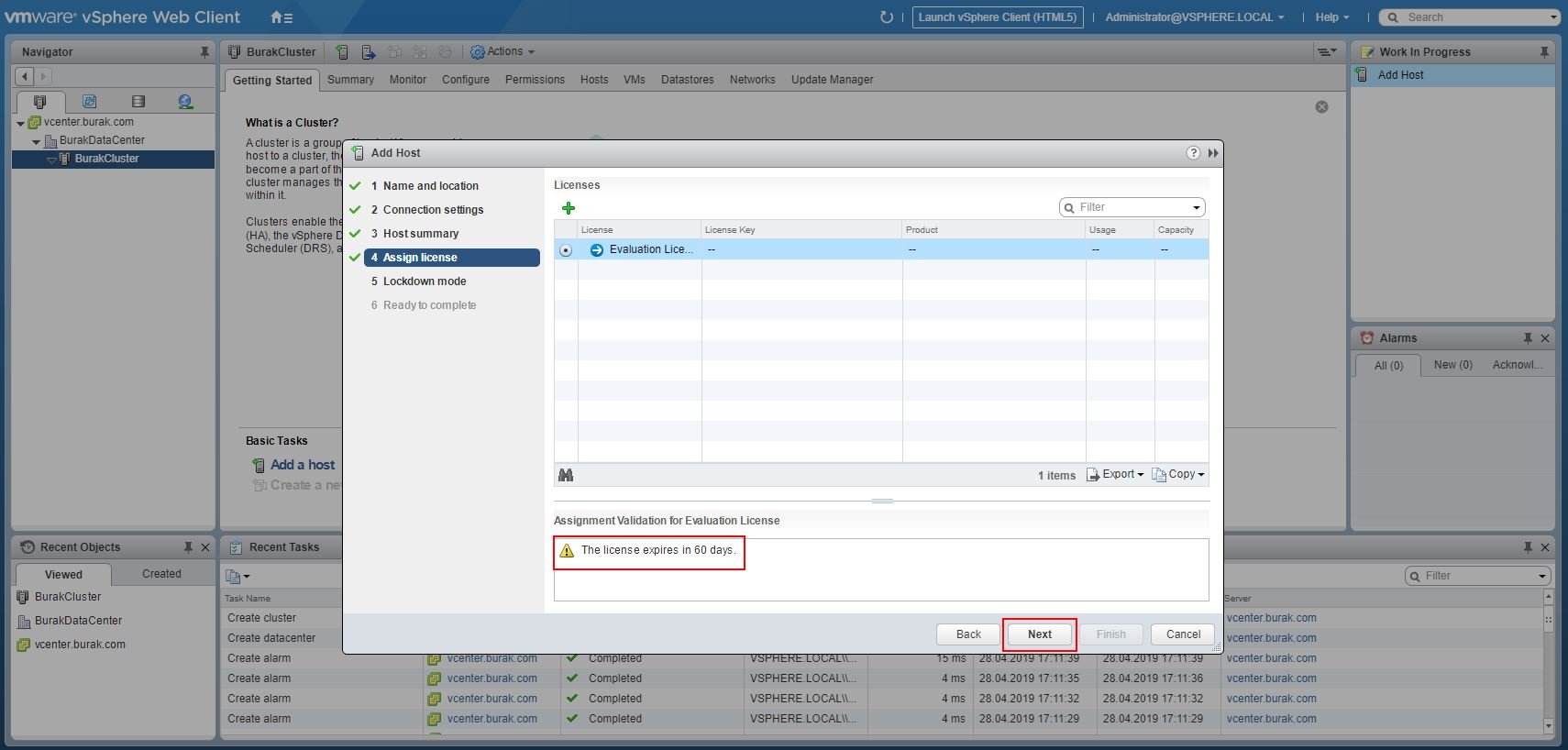Show New (0) alarms tab
1568x750 pixels.
coord(1453,365)
